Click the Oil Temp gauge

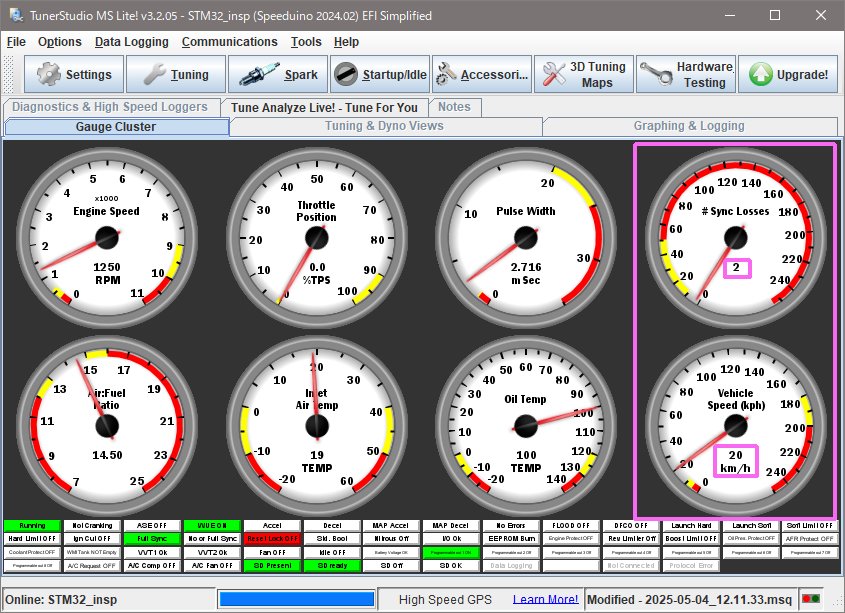[525, 426]
